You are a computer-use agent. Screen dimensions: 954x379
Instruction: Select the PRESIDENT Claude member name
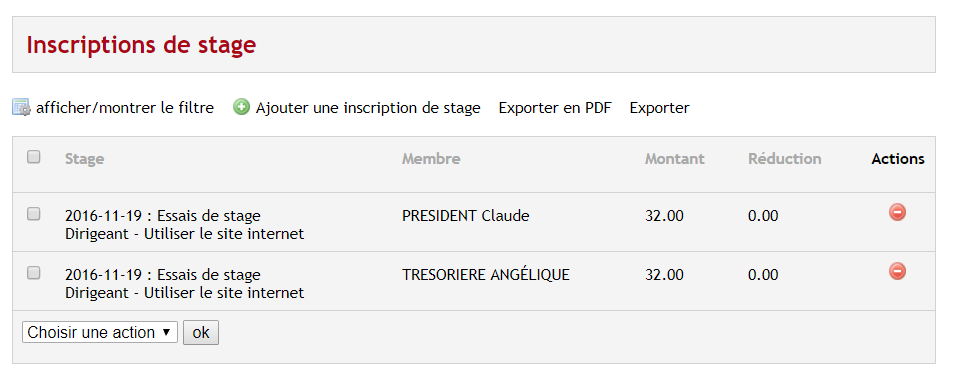tap(465, 215)
